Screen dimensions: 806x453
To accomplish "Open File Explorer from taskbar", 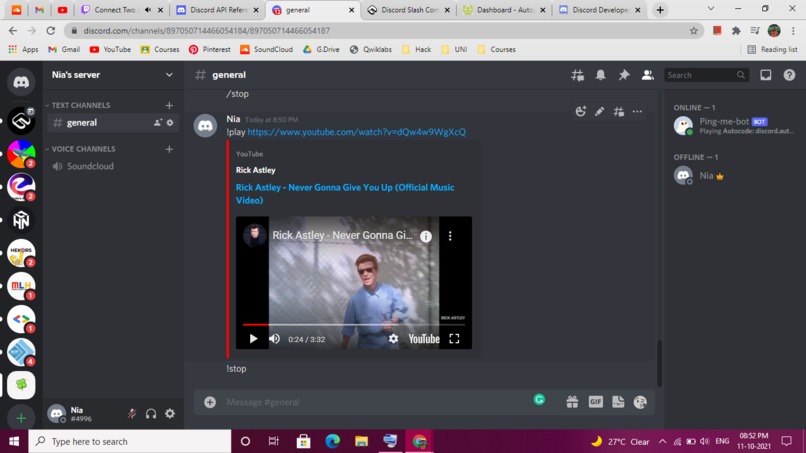I will (361, 441).
